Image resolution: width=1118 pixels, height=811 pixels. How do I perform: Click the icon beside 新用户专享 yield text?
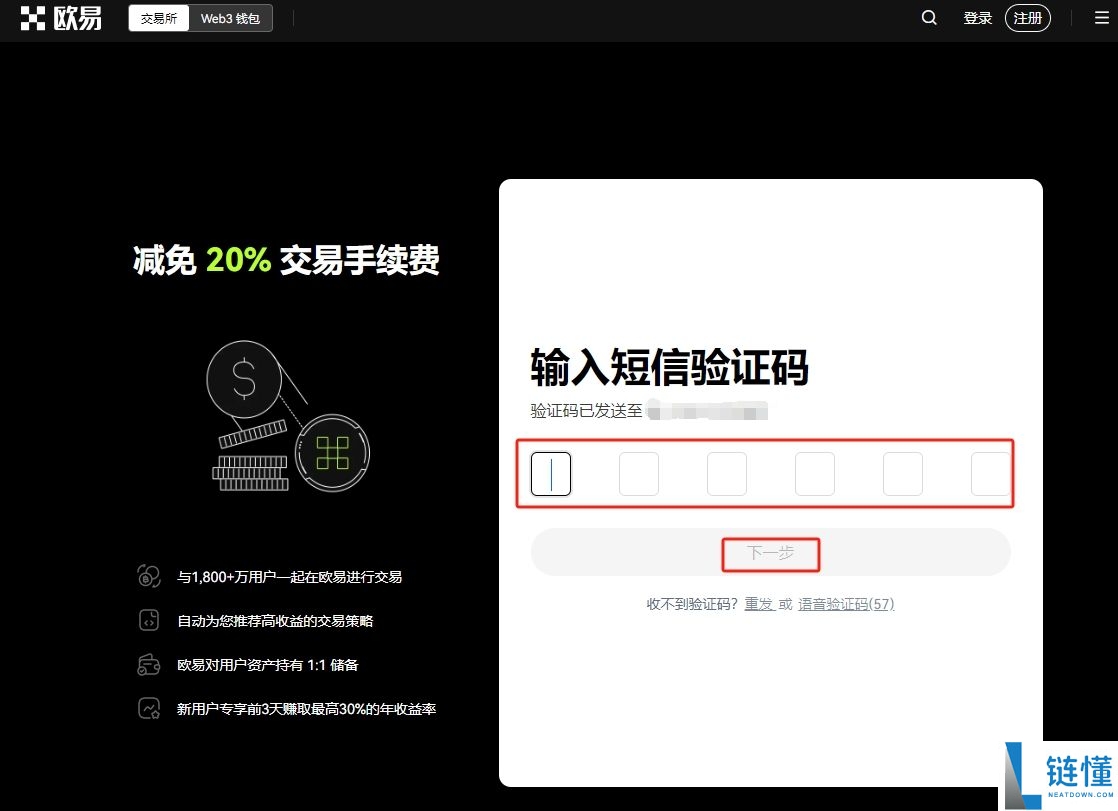coord(148,708)
